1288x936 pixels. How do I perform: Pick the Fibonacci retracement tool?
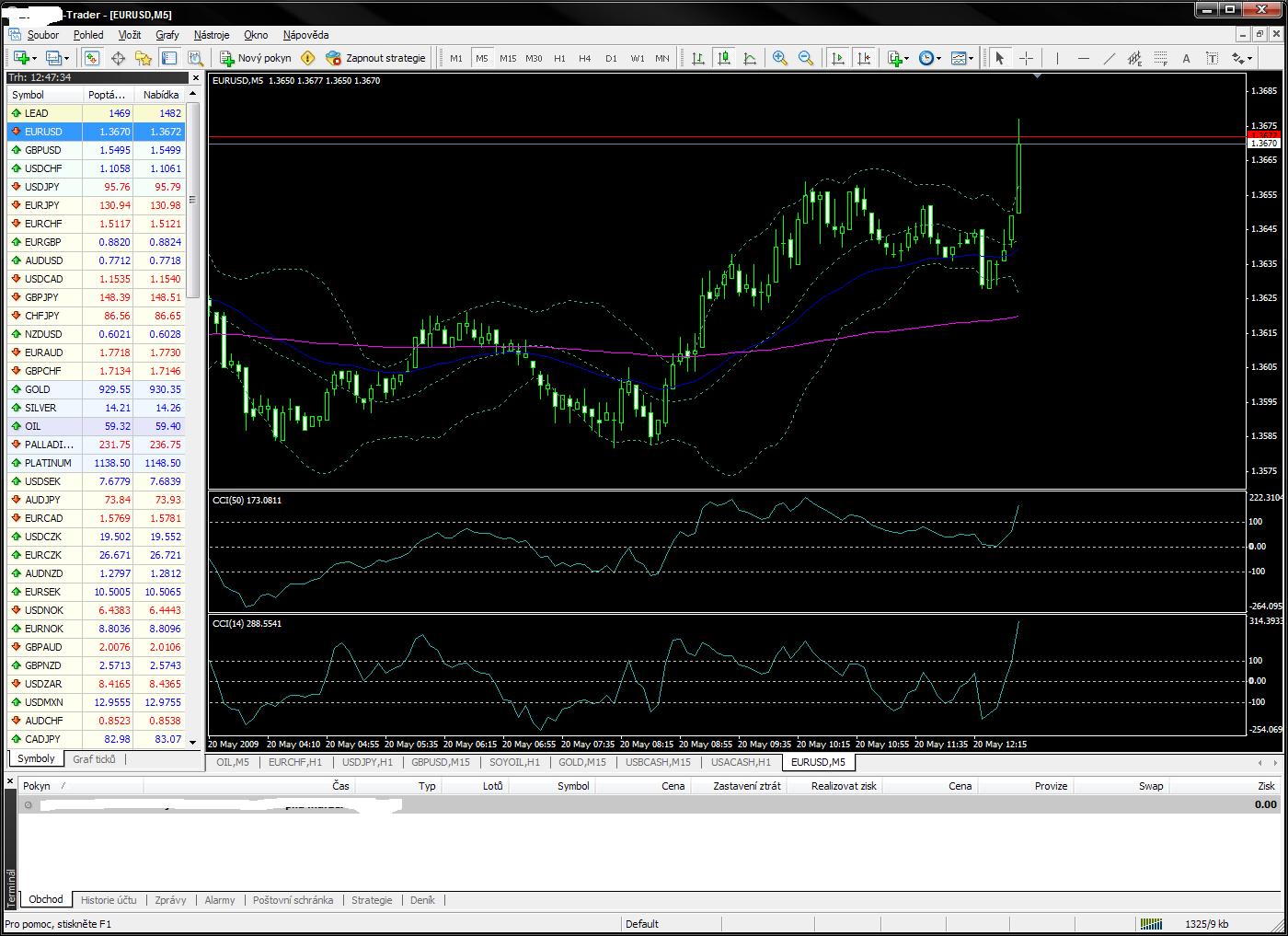pyautogui.click(x=1160, y=58)
